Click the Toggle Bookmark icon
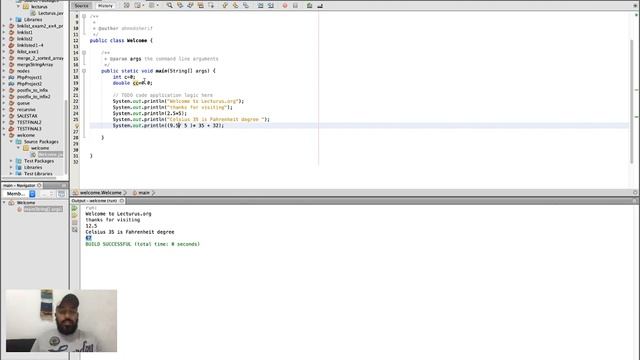Image resolution: width=640 pixels, height=360 pixels. [x=246, y=6]
